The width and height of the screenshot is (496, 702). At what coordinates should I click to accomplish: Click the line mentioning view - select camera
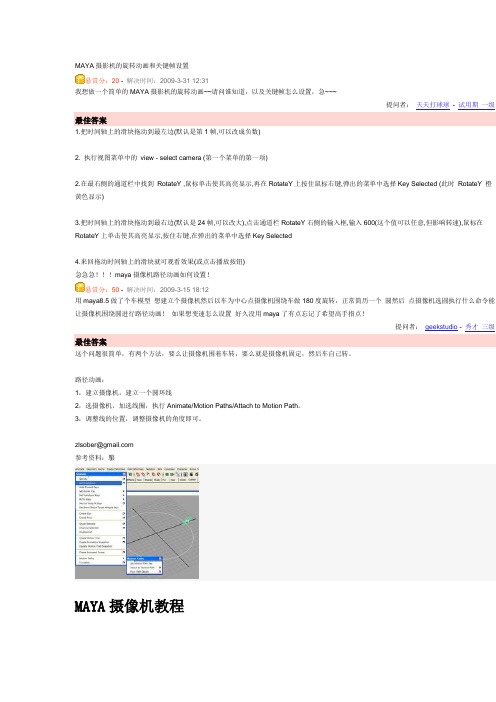171,158
